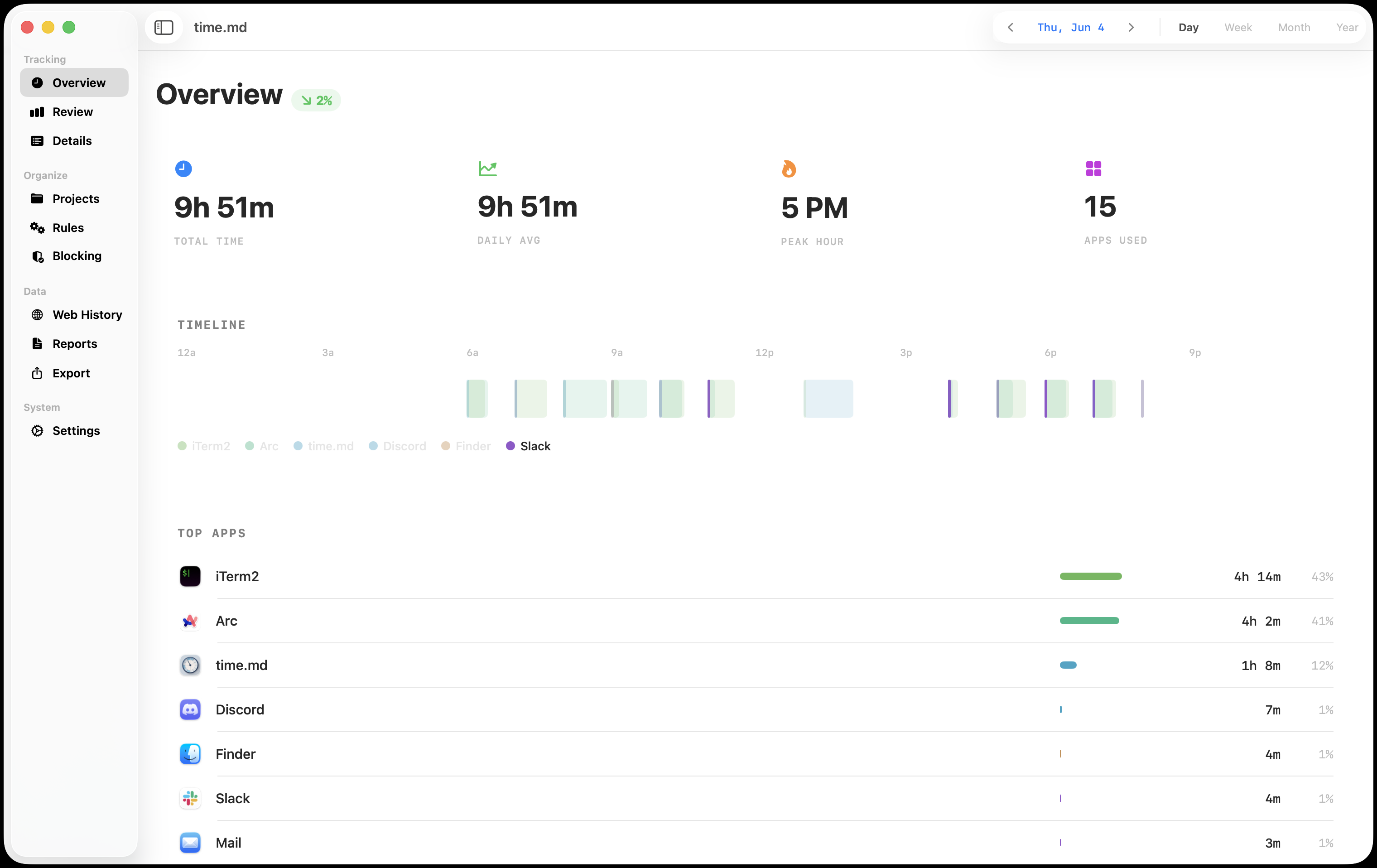This screenshot has height=868, width=1377.
Task: Click the 15 apps used value
Action: [x=1100, y=207]
